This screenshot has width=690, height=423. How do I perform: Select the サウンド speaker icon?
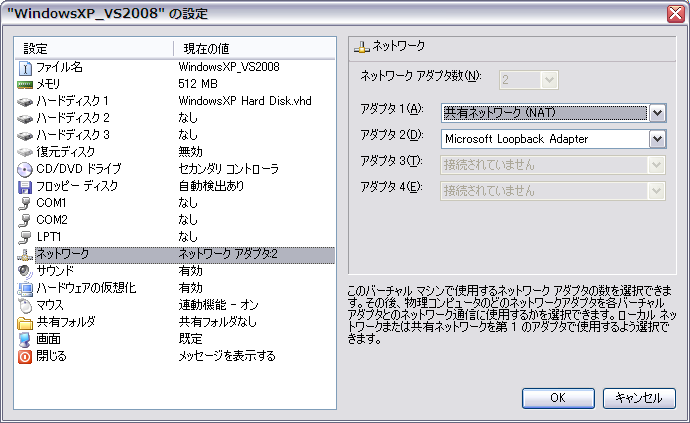pyautogui.click(x=26, y=271)
